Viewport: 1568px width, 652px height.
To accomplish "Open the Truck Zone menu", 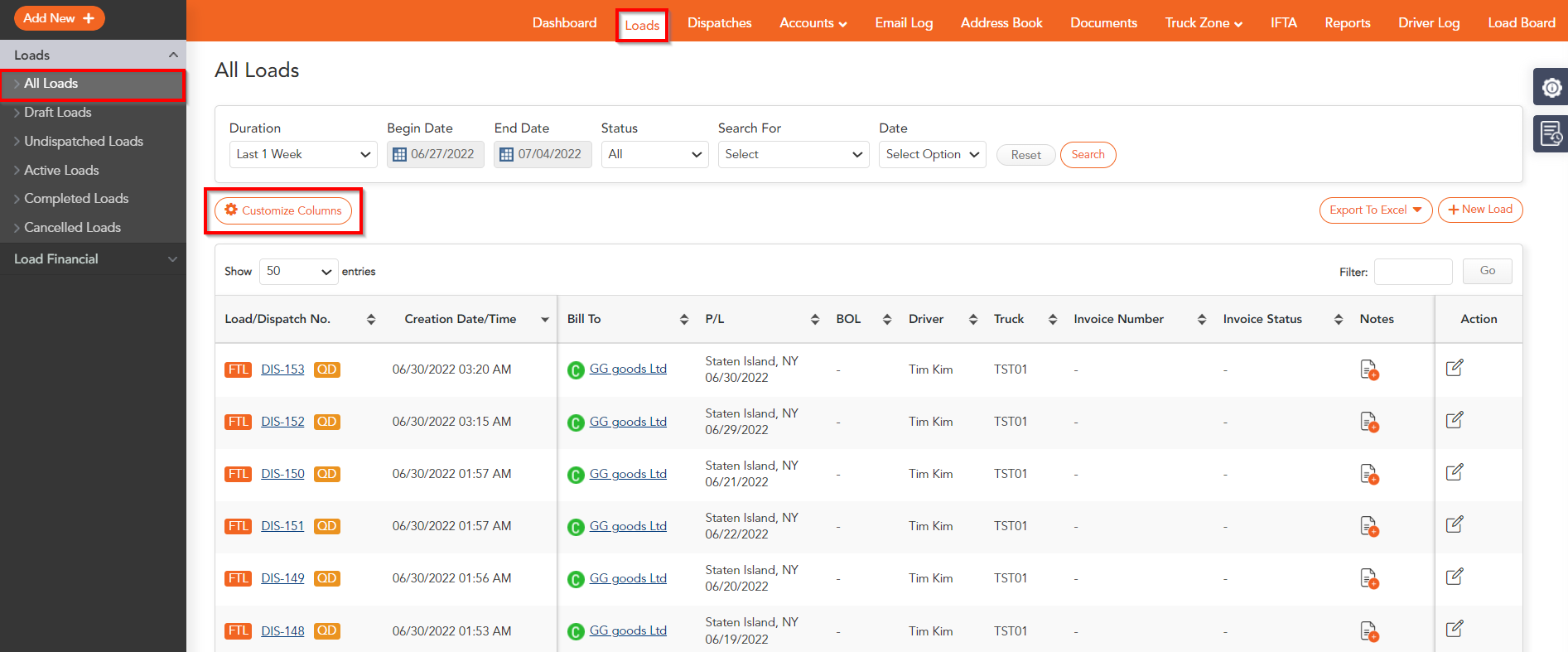I will [x=1204, y=23].
